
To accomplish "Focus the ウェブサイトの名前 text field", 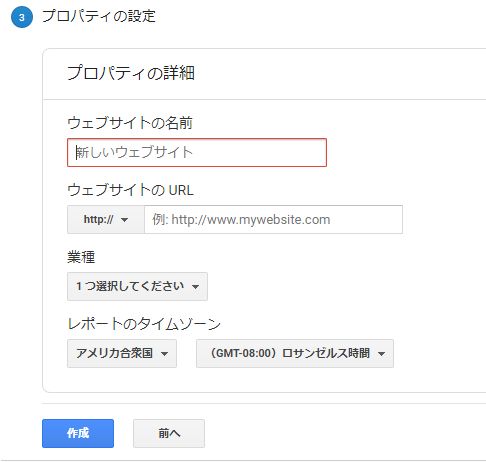I will [197, 153].
